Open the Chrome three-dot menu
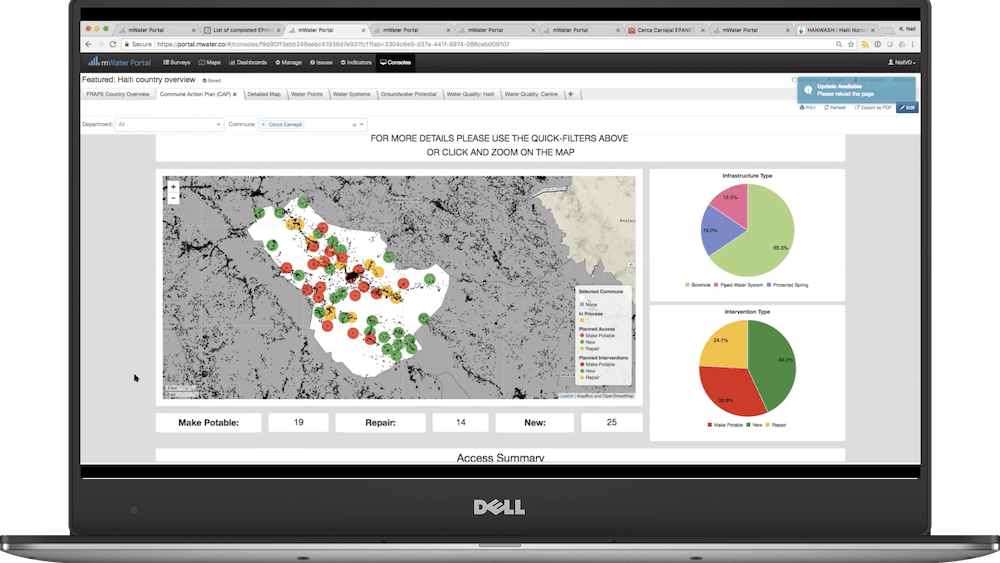This screenshot has height=563, width=1000. [x=913, y=44]
